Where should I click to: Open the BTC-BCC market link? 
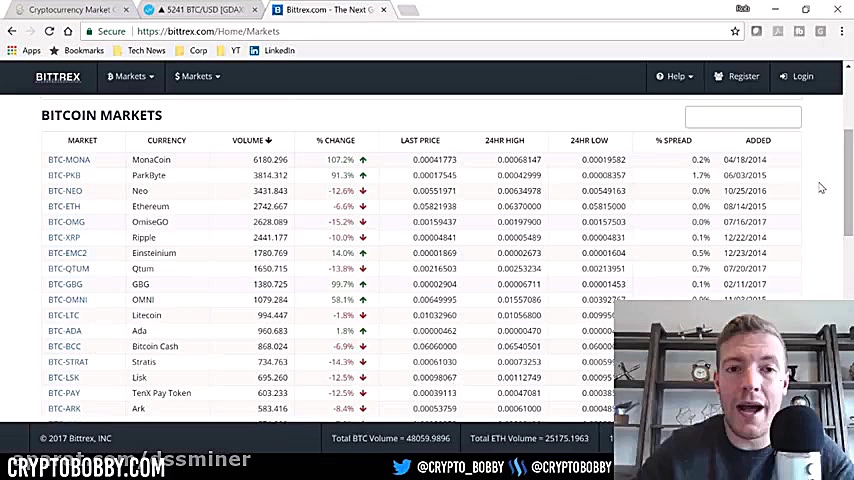(x=64, y=347)
